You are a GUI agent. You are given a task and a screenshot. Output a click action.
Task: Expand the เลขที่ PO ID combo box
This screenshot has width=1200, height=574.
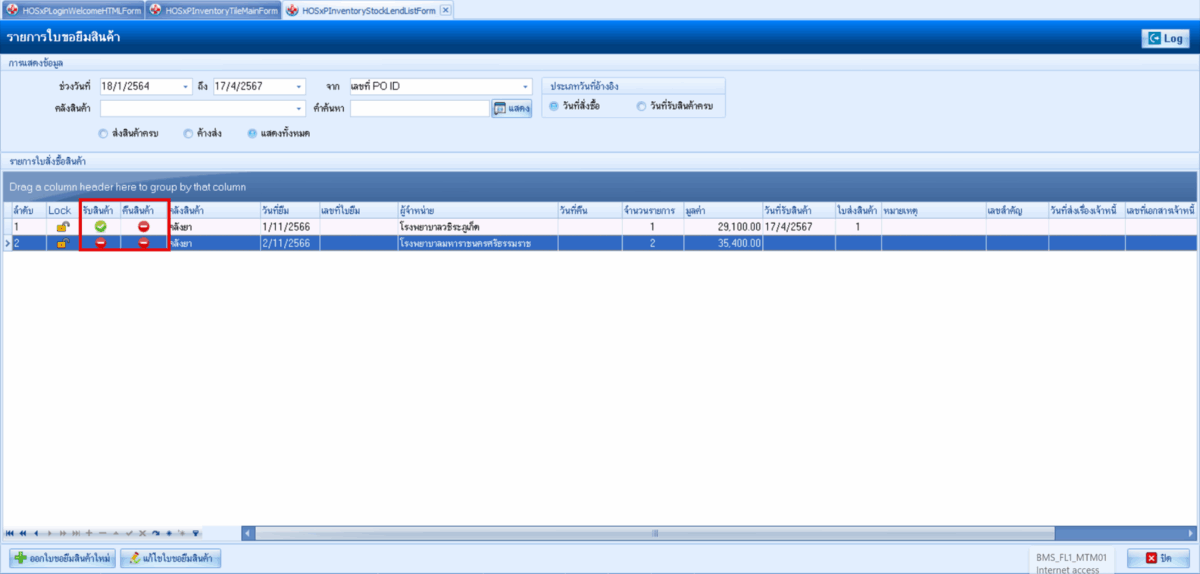[x=525, y=87]
